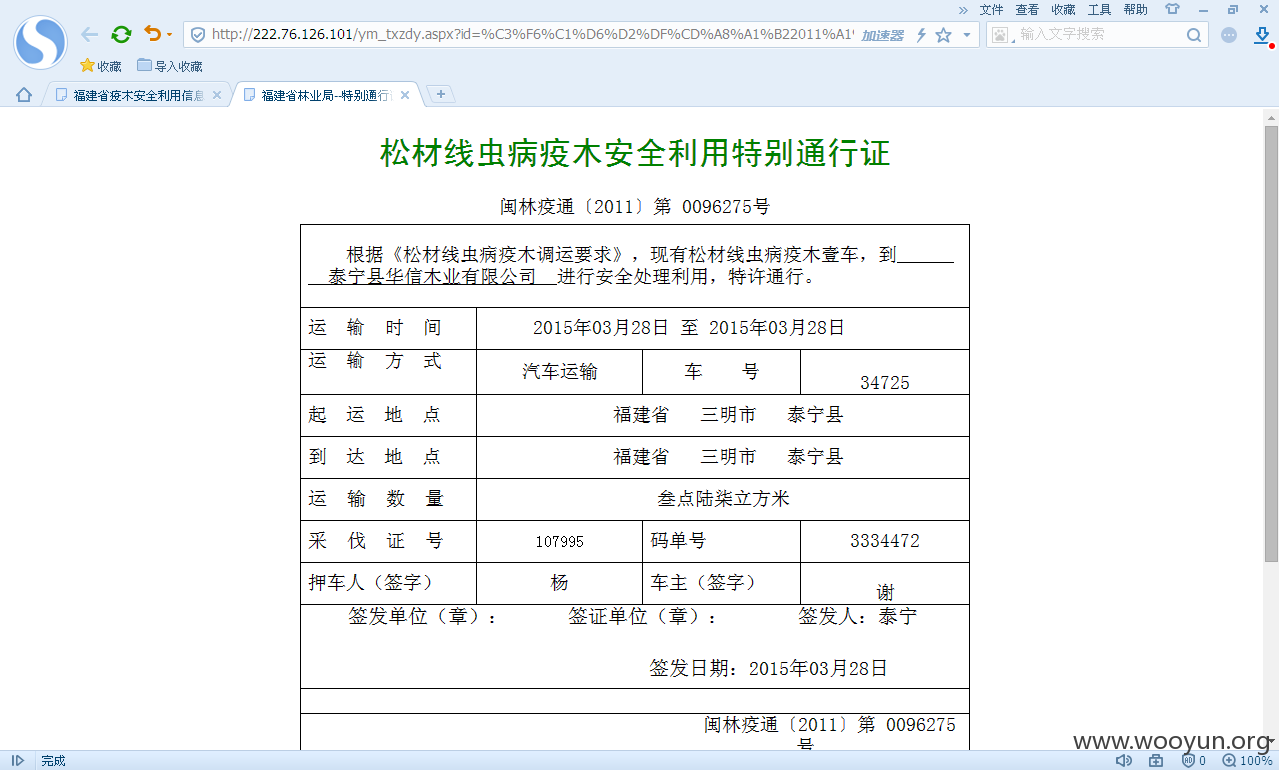
Task: Click the 运输时间 label
Action: point(375,327)
